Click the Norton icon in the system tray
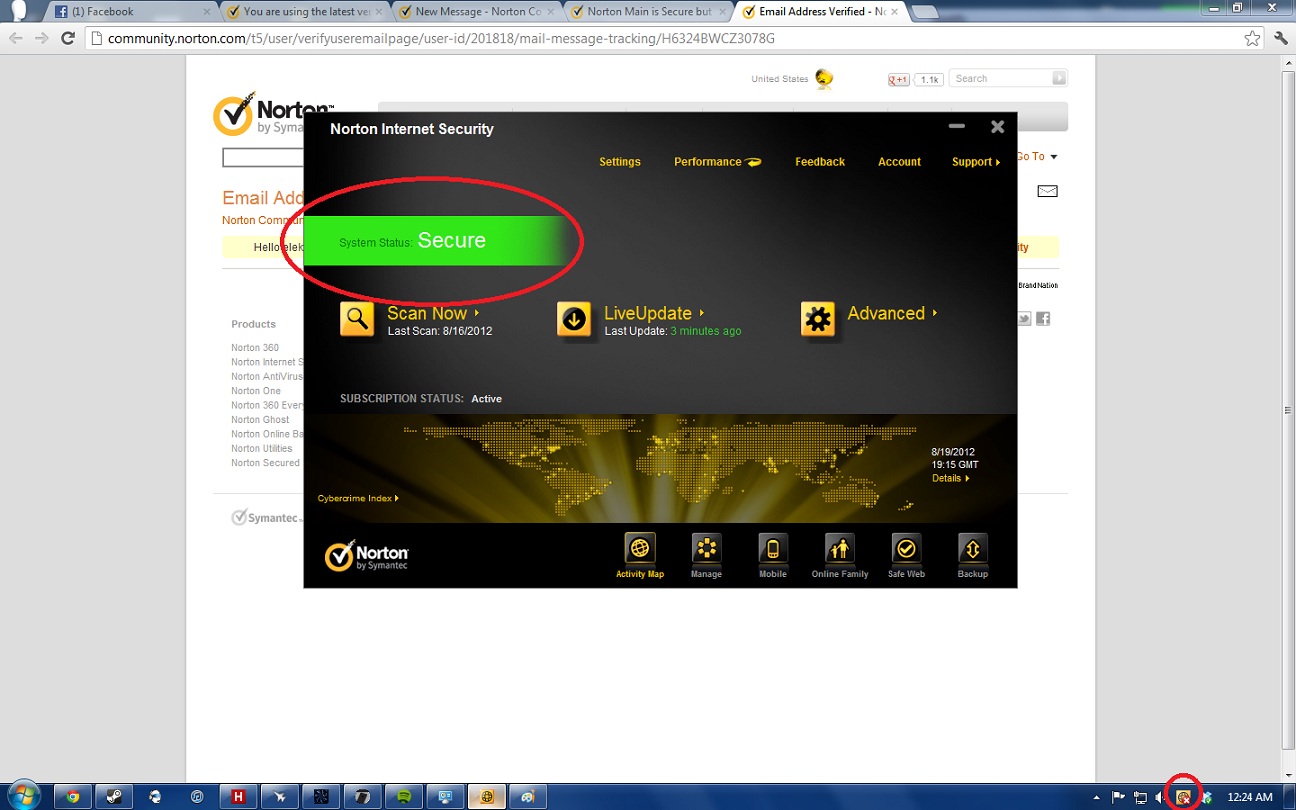The height and width of the screenshot is (810, 1296). click(1184, 797)
